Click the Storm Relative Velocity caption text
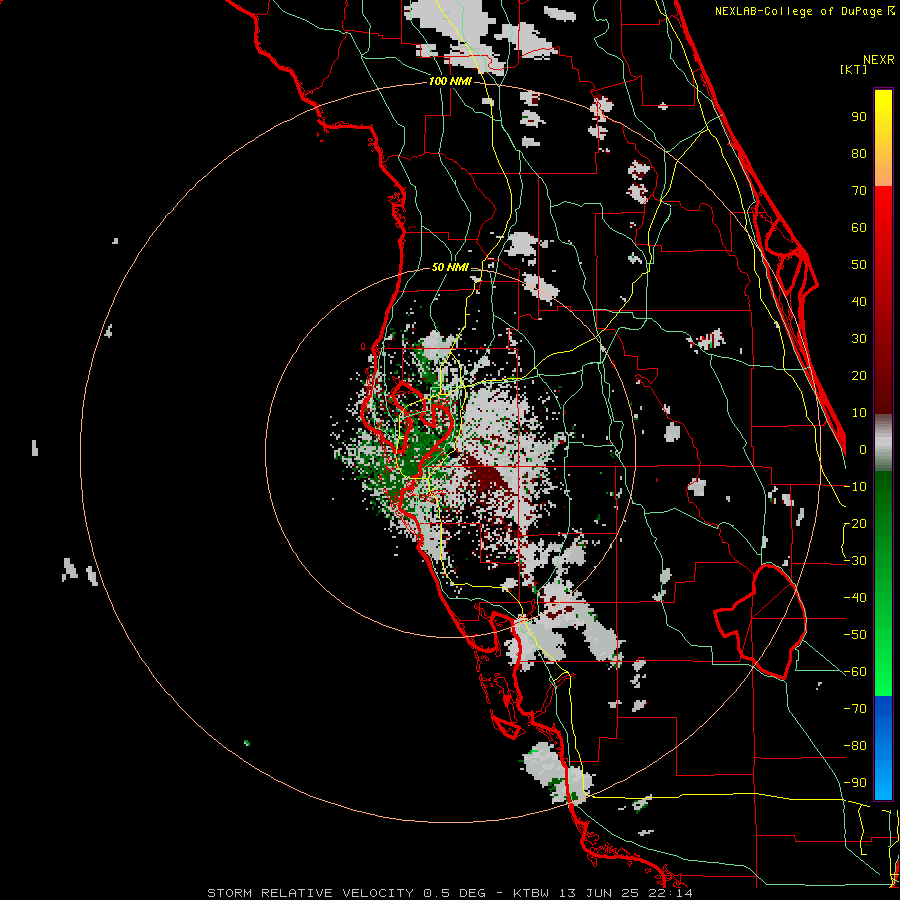Image resolution: width=900 pixels, height=900 pixels. [x=450, y=893]
